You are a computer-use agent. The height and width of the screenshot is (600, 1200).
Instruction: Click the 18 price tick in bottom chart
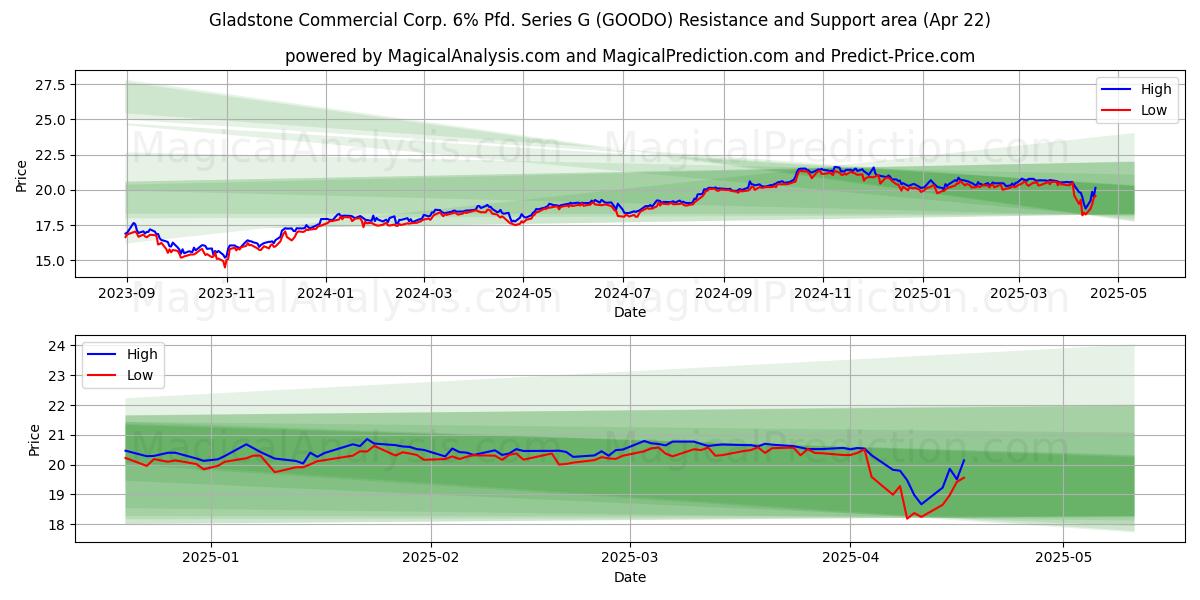[x=58, y=525]
